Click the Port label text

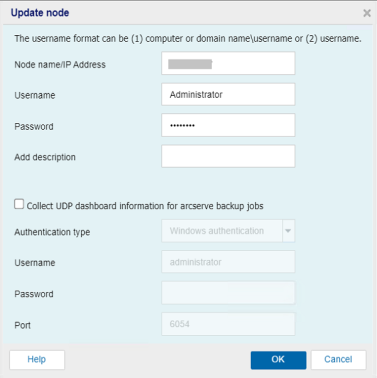coord(22,325)
